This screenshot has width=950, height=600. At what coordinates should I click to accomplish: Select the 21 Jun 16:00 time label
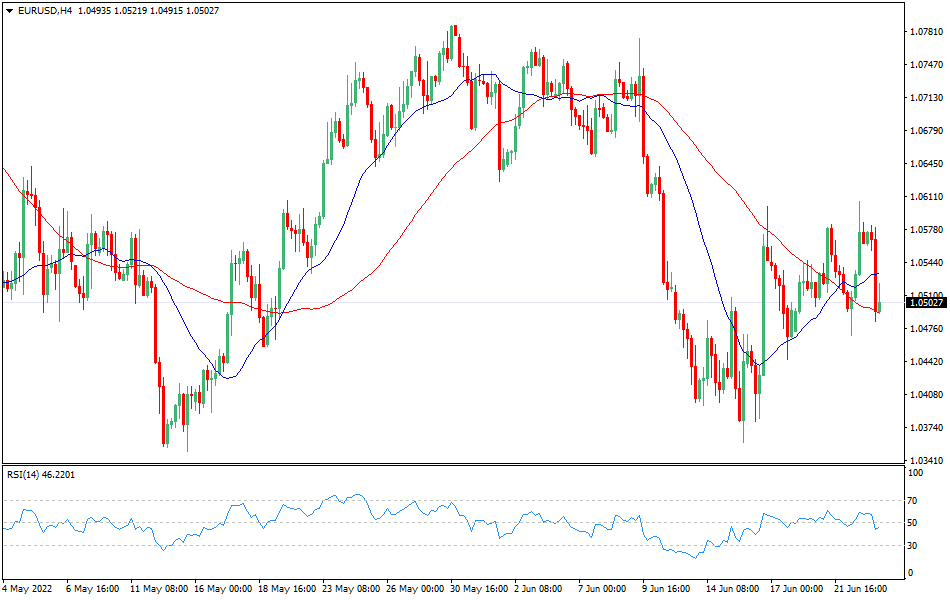point(860,588)
